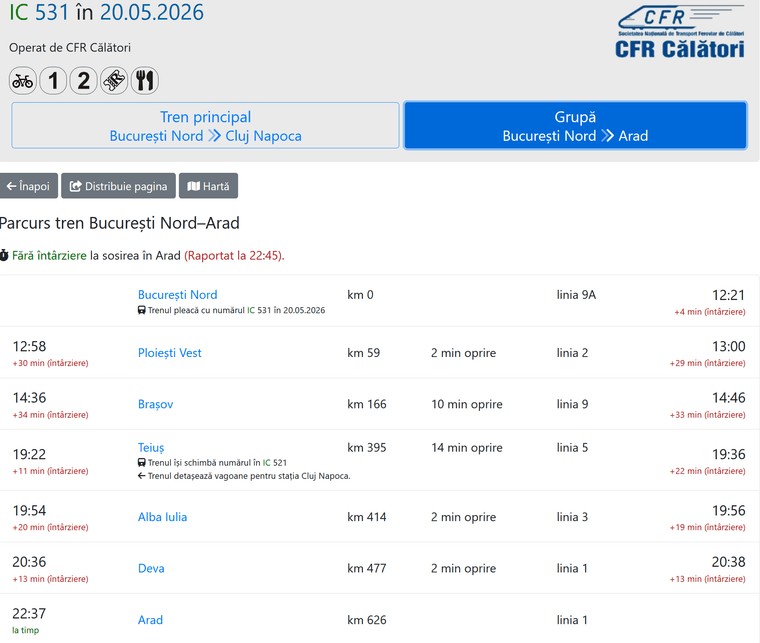Click 'km 477' distance text
This screenshot has width=760, height=643.
(x=367, y=568)
